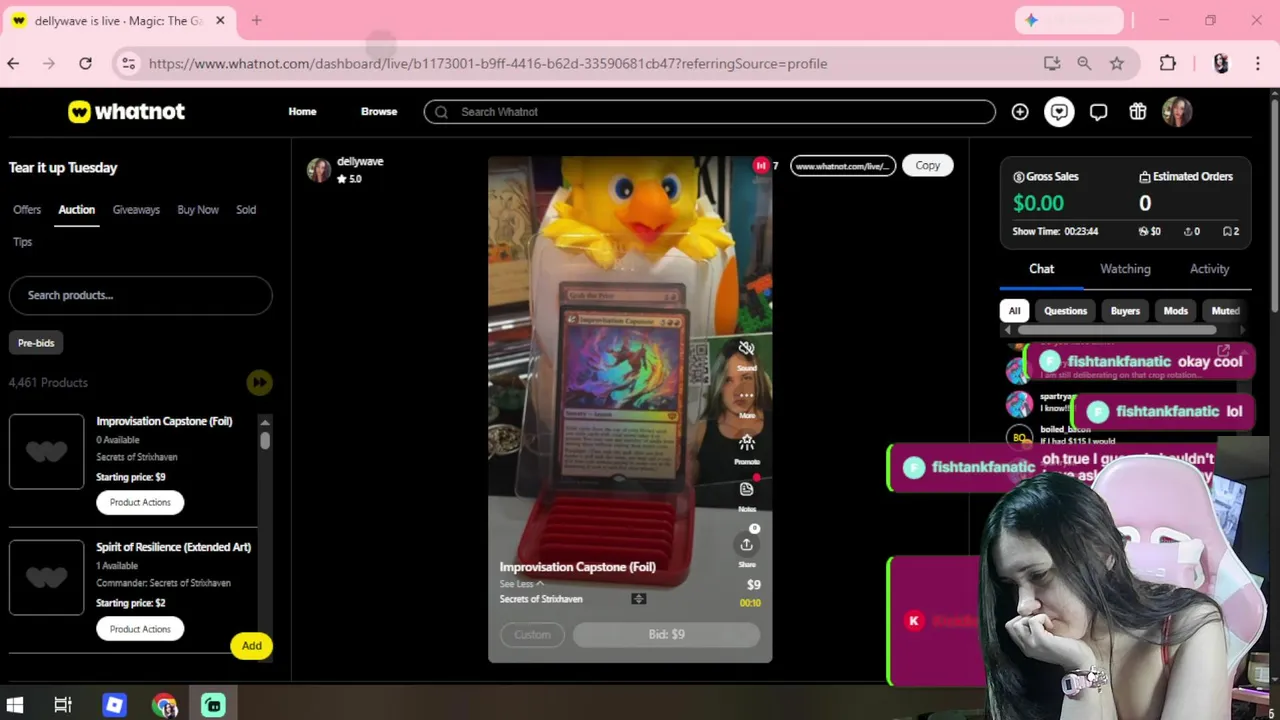Switch to the Giveaways tab
The image size is (1280, 720).
136,210
